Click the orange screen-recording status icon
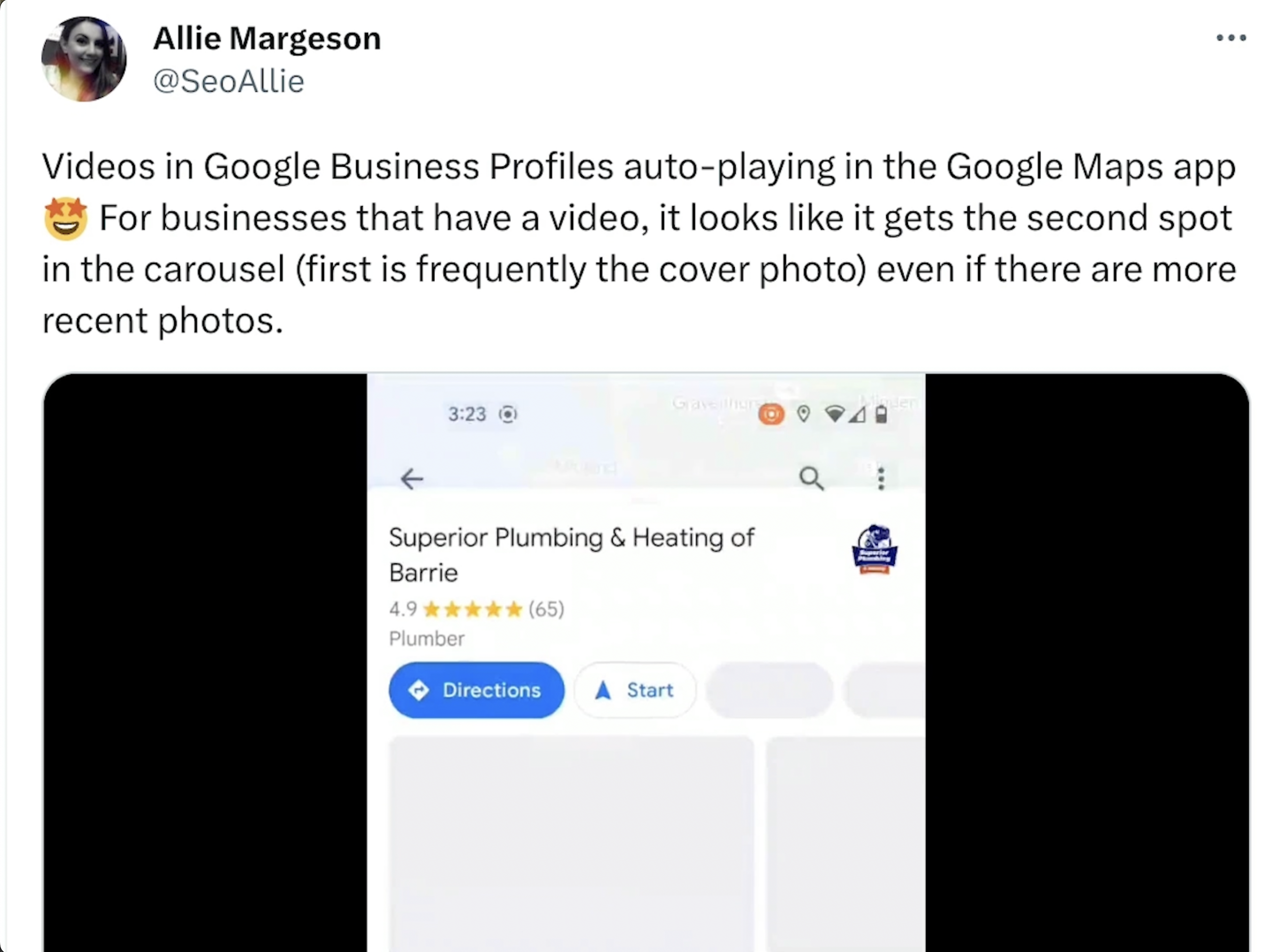 coord(771,414)
